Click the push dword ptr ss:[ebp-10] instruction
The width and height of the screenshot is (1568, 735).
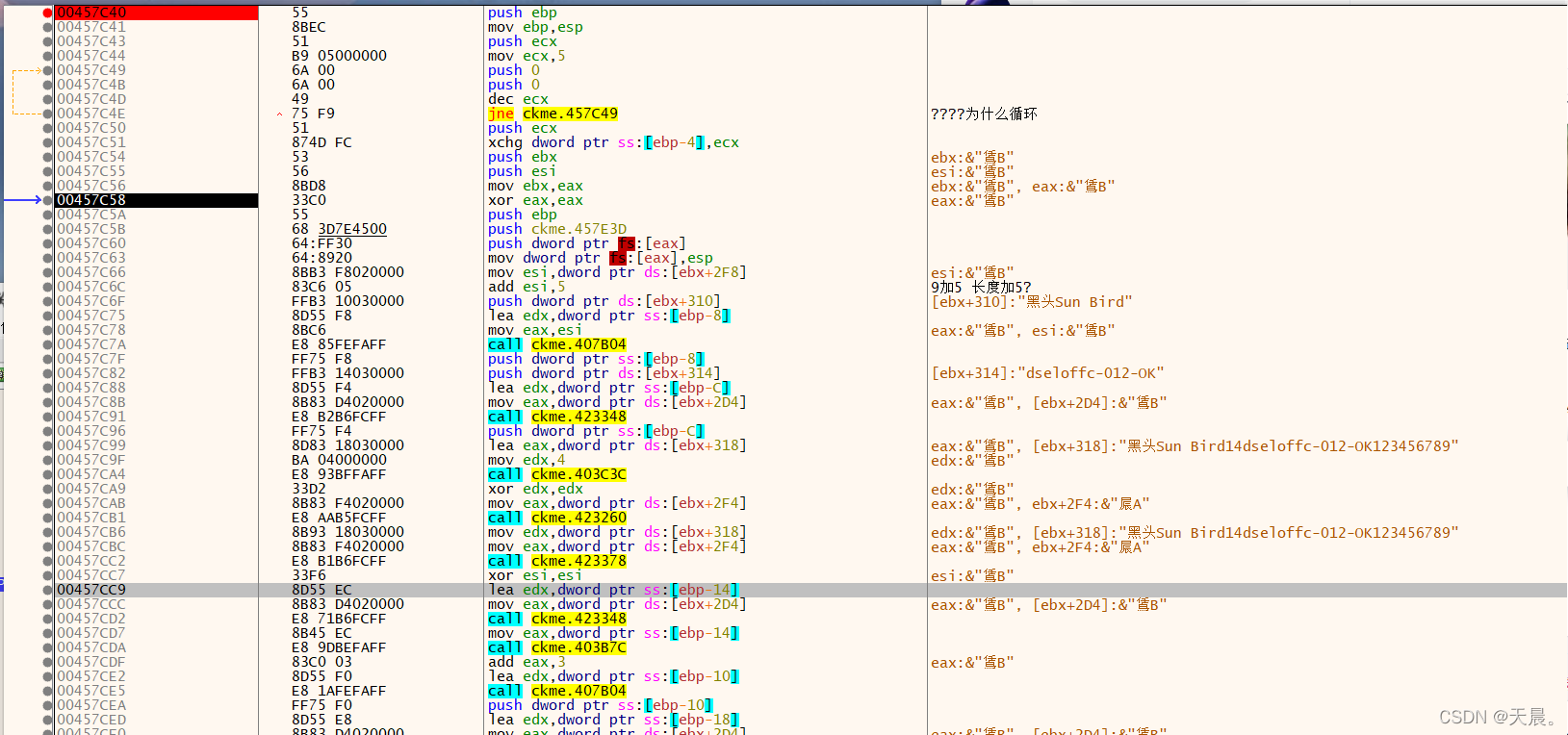click(600, 705)
